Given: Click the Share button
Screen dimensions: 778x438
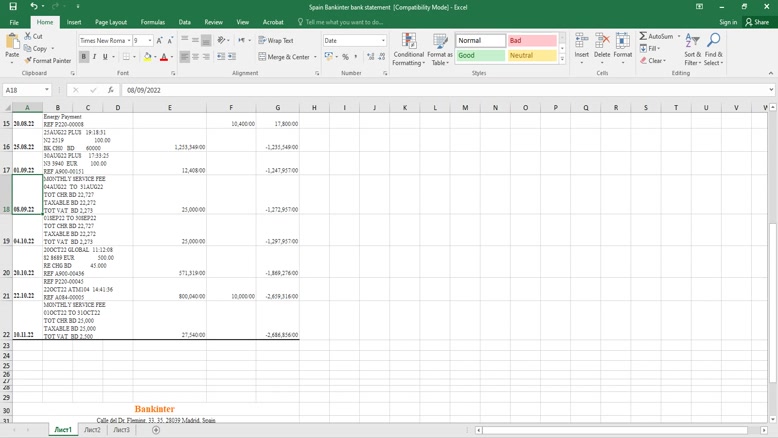Looking at the screenshot, I should pos(757,22).
